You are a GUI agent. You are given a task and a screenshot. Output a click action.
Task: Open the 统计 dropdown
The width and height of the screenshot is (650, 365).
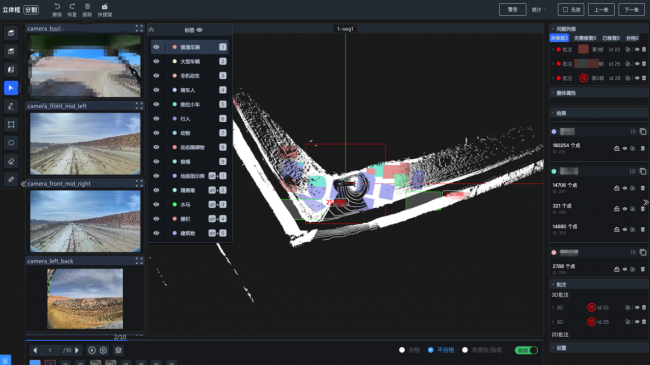pos(539,10)
